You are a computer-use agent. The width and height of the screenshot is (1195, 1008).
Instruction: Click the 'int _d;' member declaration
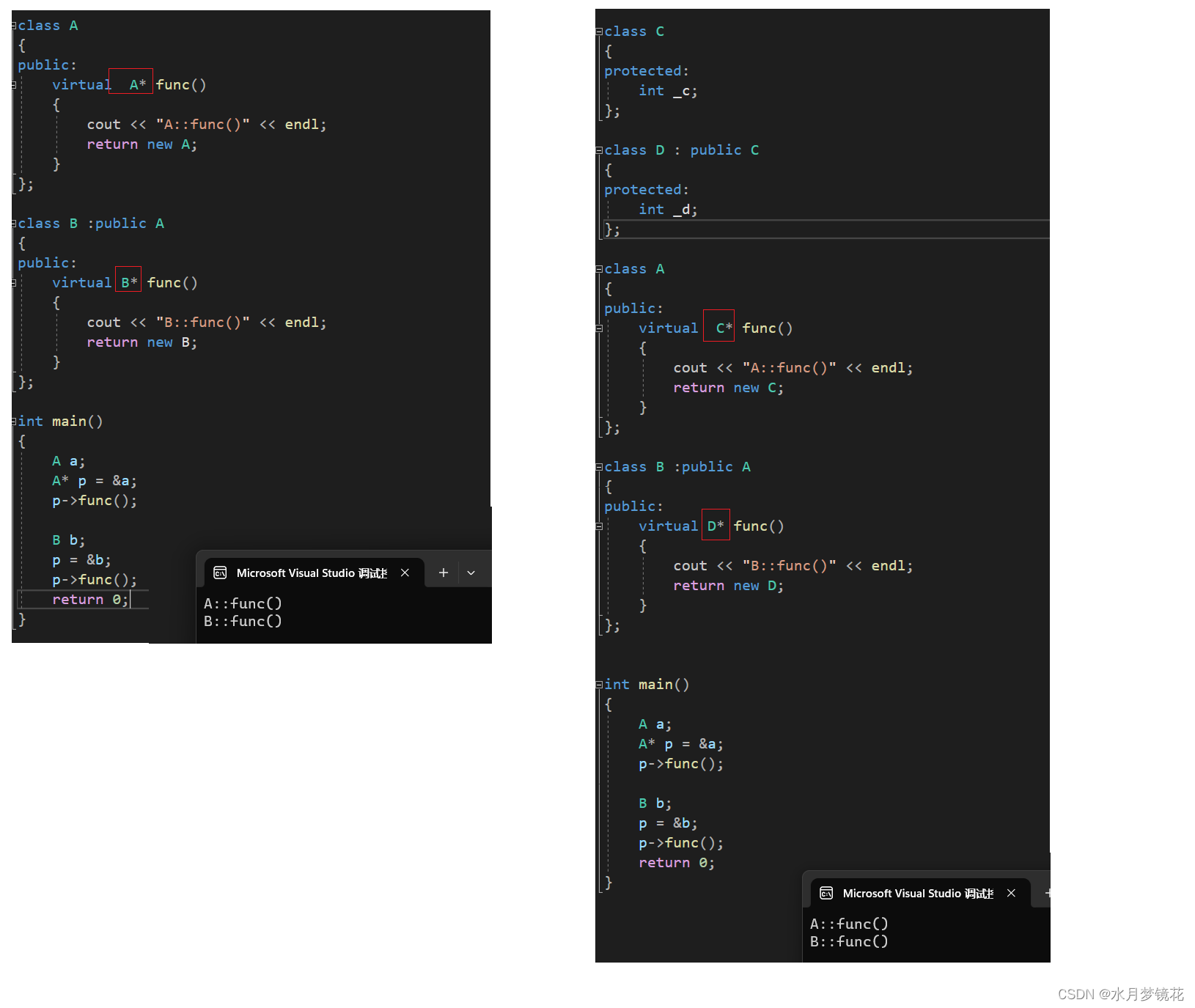668,210
